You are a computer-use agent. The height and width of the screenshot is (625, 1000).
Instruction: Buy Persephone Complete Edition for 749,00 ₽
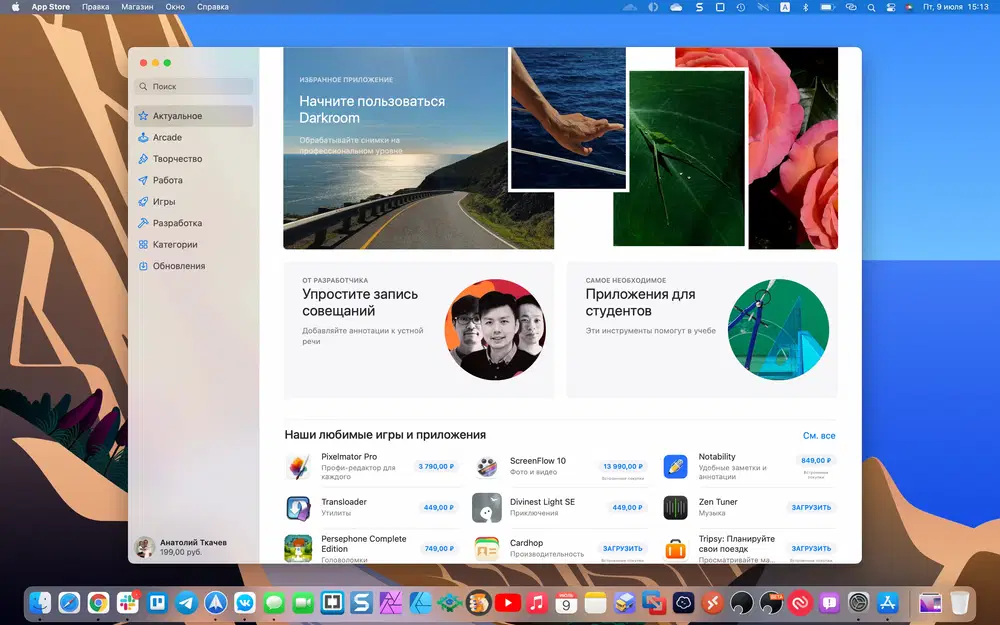click(439, 548)
